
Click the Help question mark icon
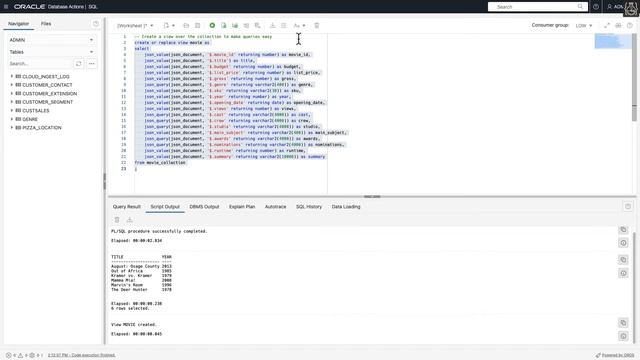596,7
